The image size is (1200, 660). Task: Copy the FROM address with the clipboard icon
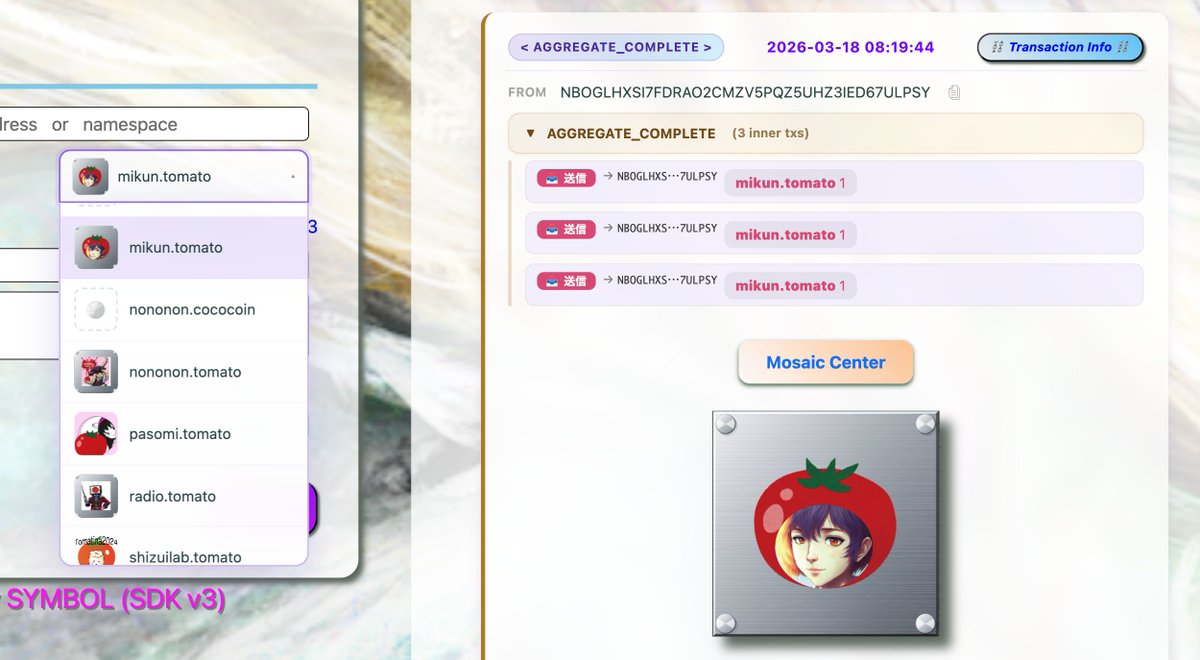[x=954, y=93]
